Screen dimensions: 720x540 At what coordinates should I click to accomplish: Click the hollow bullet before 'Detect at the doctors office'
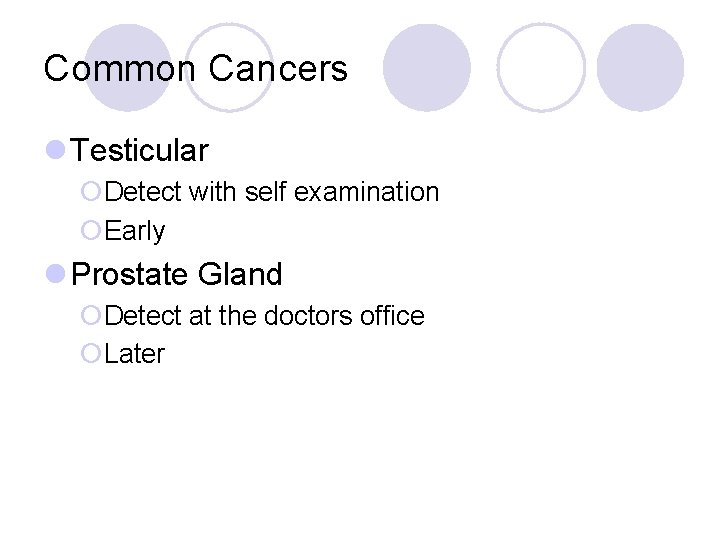[91, 316]
